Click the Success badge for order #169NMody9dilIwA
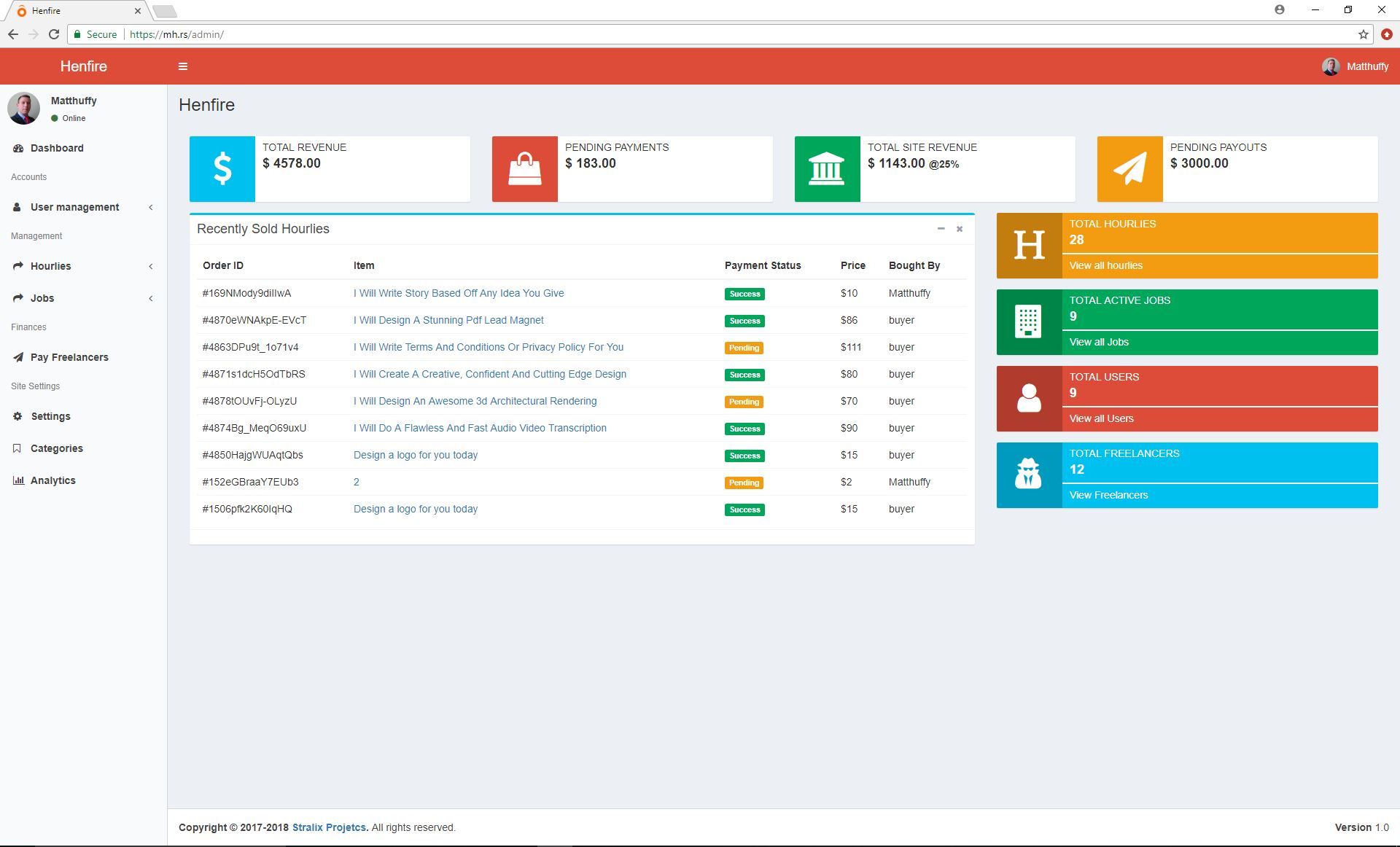Screen dimensions: 1400x847 tap(744, 294)
